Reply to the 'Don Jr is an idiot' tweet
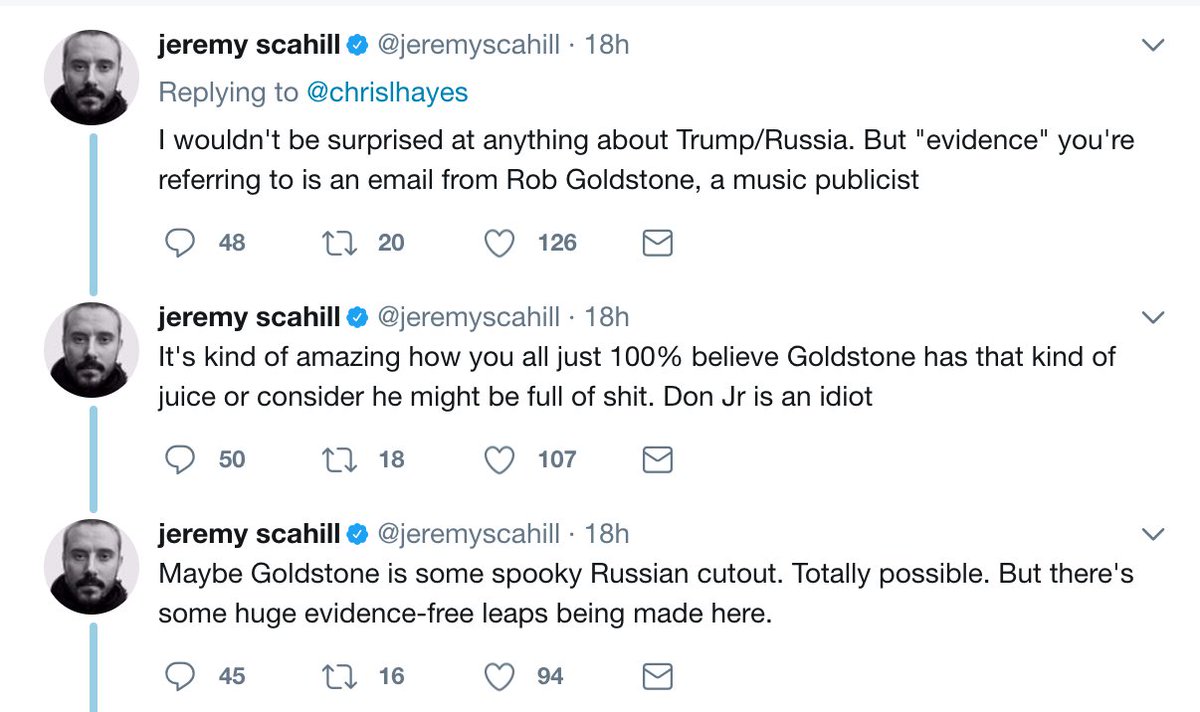 179,459
